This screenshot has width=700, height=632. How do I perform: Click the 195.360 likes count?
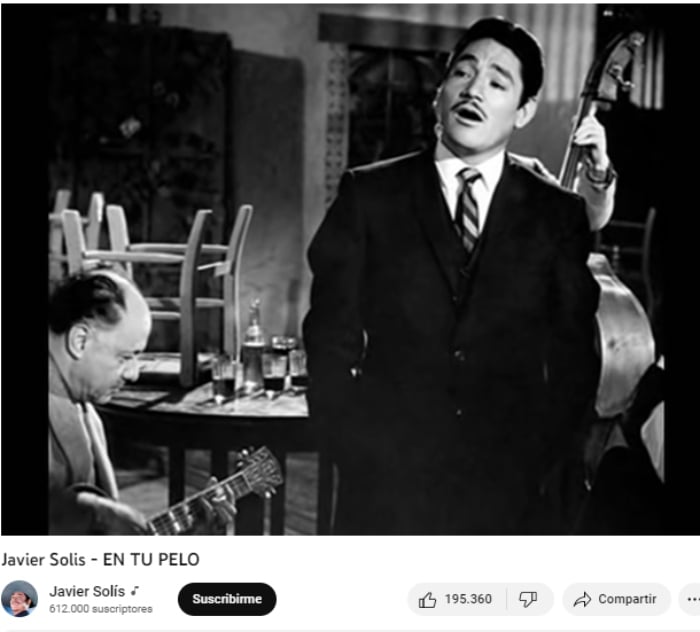pos(468,599)
